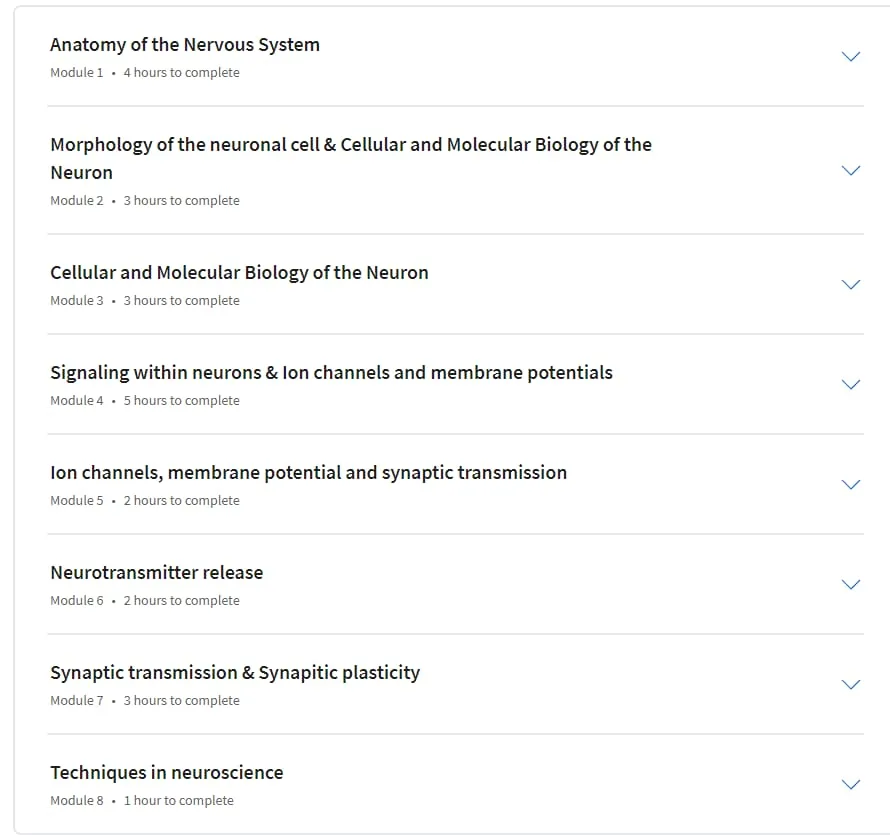The image size is (890, 835).
Task: Click Module 6 2 hours to complete text
Action: pyautogui.click(x=145, y=601)
